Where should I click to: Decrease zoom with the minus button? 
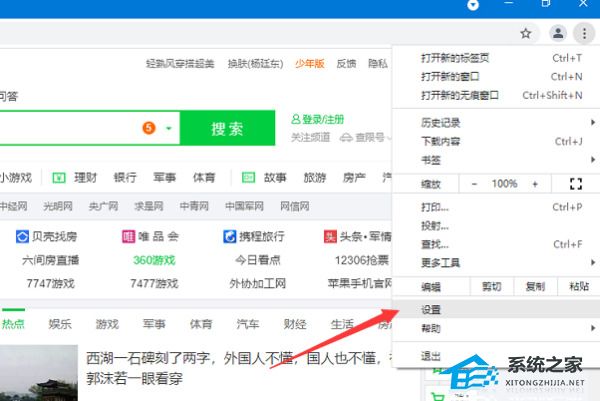[474, 184]
